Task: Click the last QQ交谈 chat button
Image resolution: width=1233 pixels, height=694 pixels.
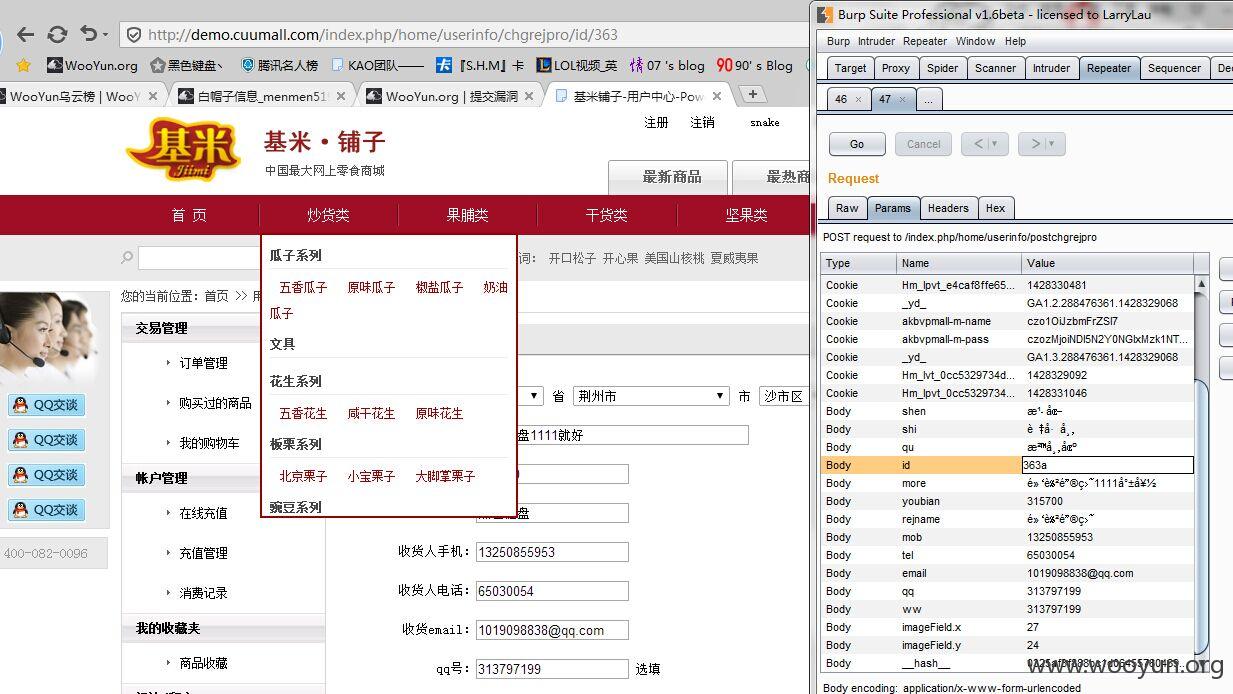Action: (x=46, y=510)
